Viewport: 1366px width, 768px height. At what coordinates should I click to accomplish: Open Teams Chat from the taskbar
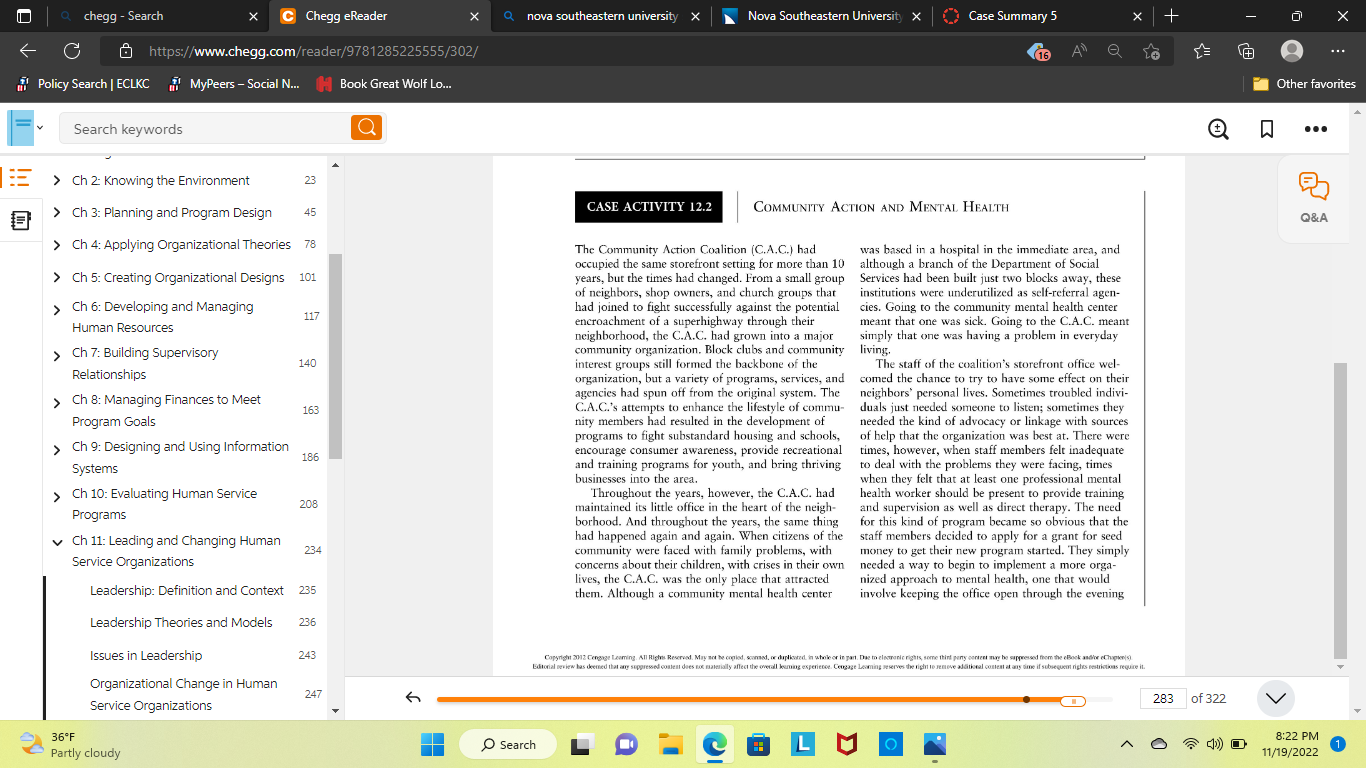[626, 745]
